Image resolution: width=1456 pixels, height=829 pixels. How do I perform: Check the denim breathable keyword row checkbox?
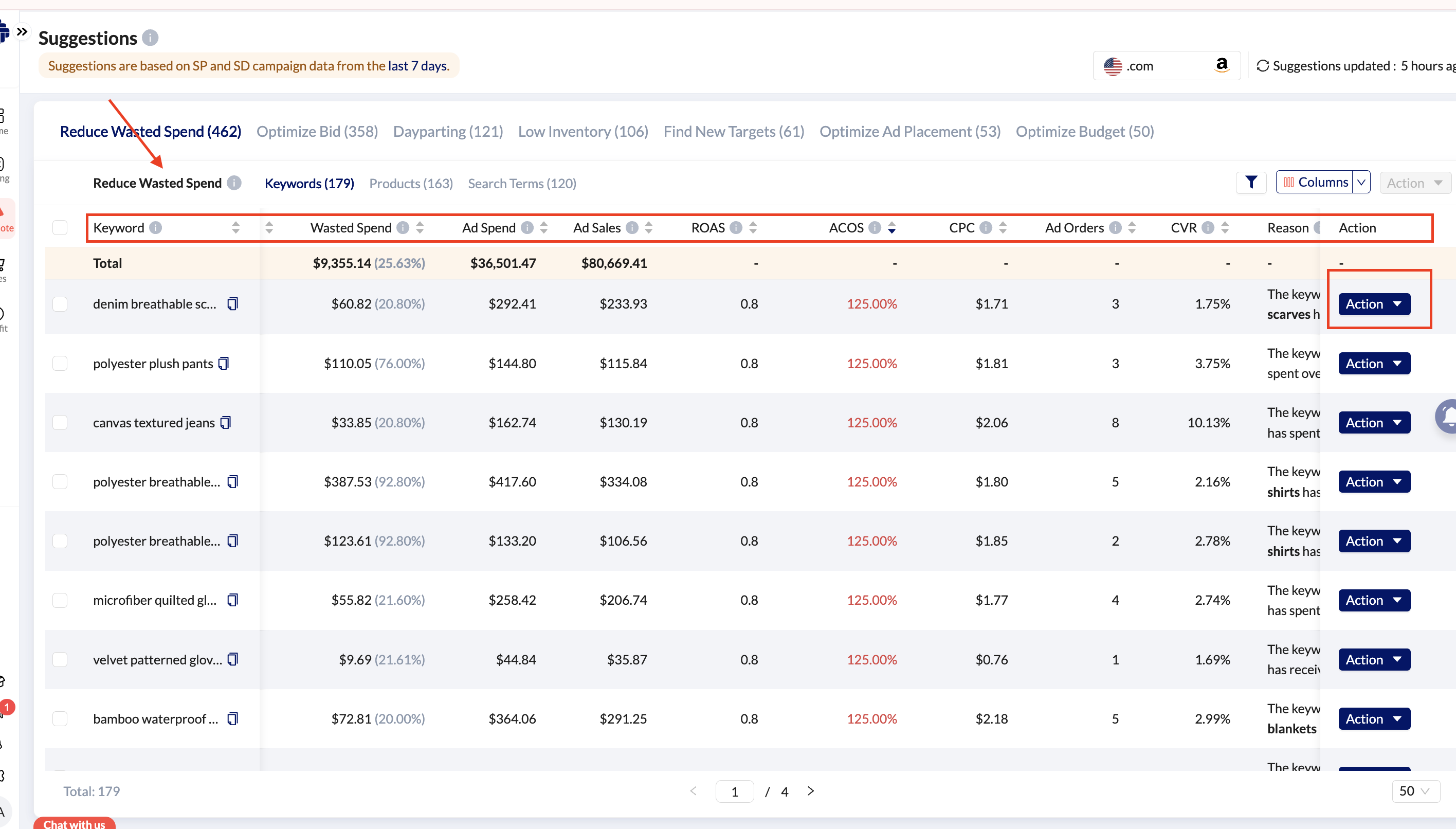click(x=60, y=304)
